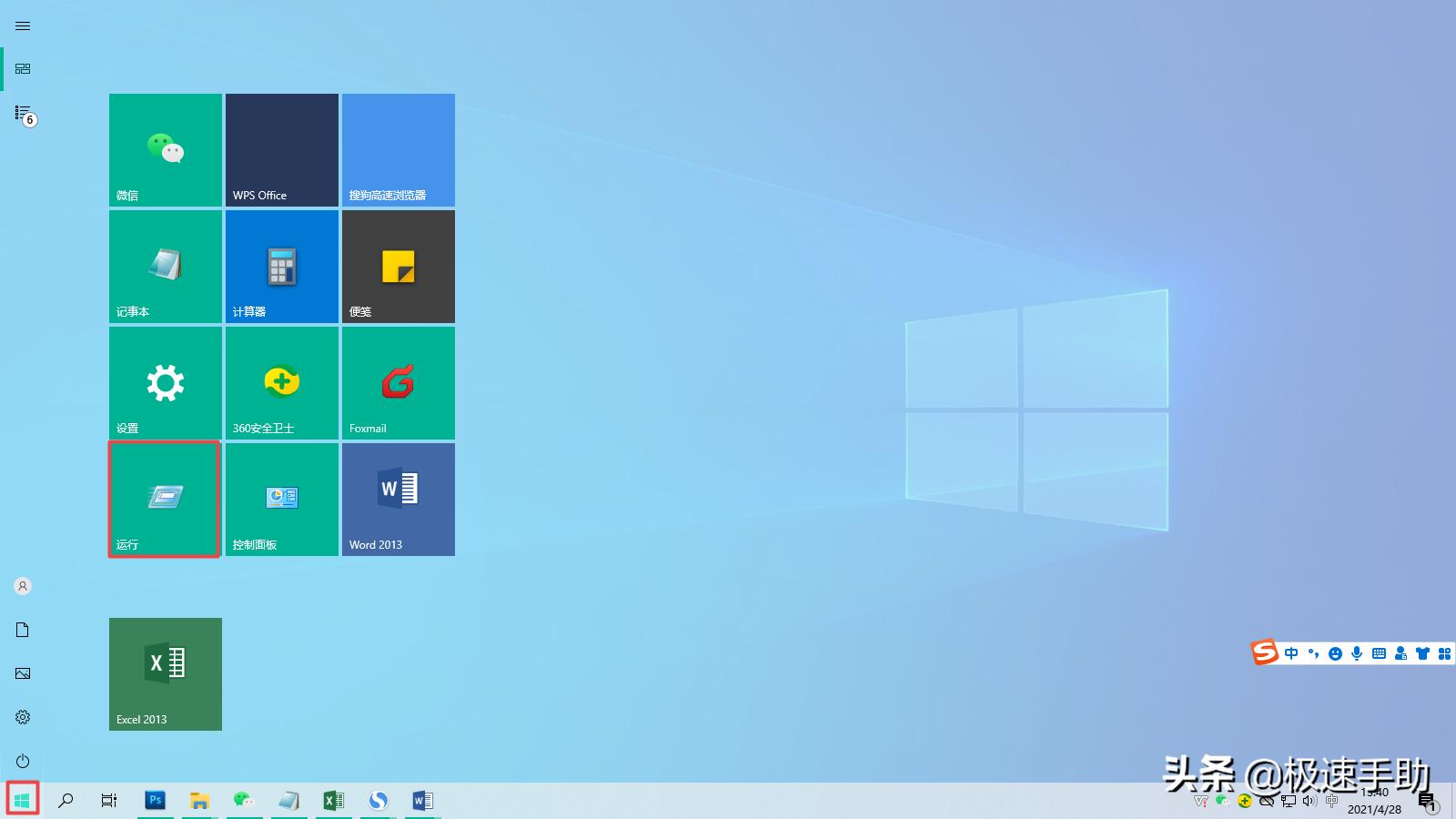Click the cloud sync tray icon

1267,802
